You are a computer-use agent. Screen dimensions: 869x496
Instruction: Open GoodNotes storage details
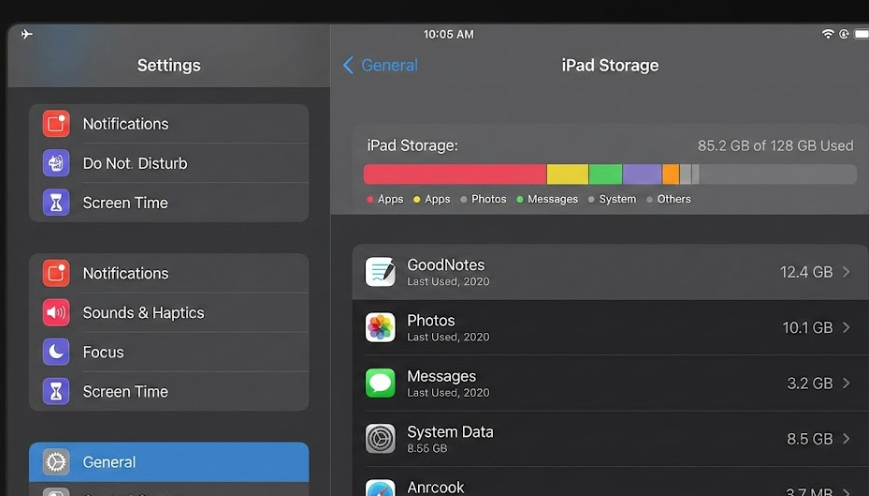[x=610, y=272]
